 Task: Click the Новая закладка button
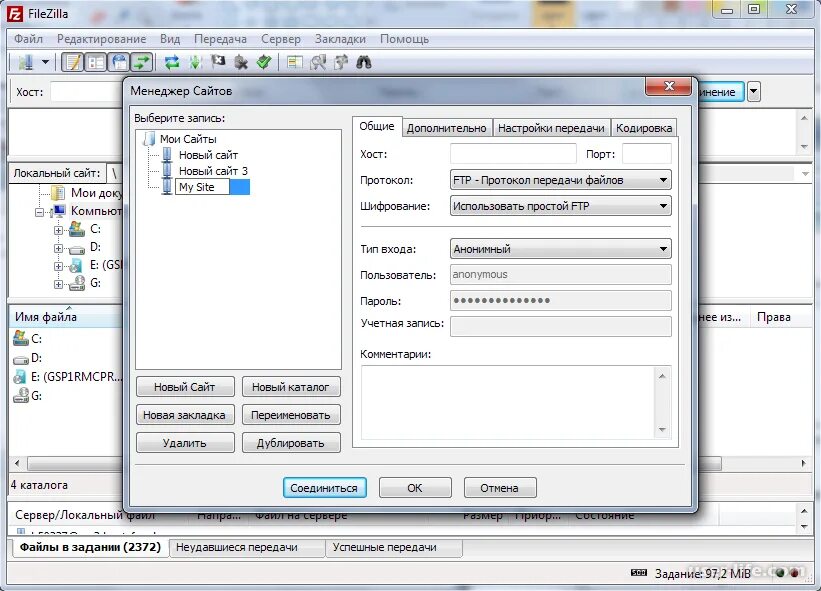(185, 415)
